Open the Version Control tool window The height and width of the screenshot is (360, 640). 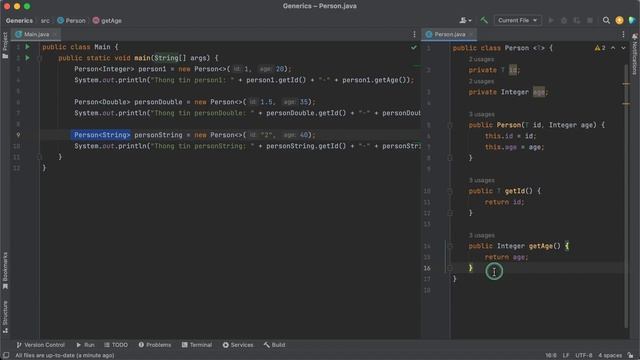(x=40, y=345)
